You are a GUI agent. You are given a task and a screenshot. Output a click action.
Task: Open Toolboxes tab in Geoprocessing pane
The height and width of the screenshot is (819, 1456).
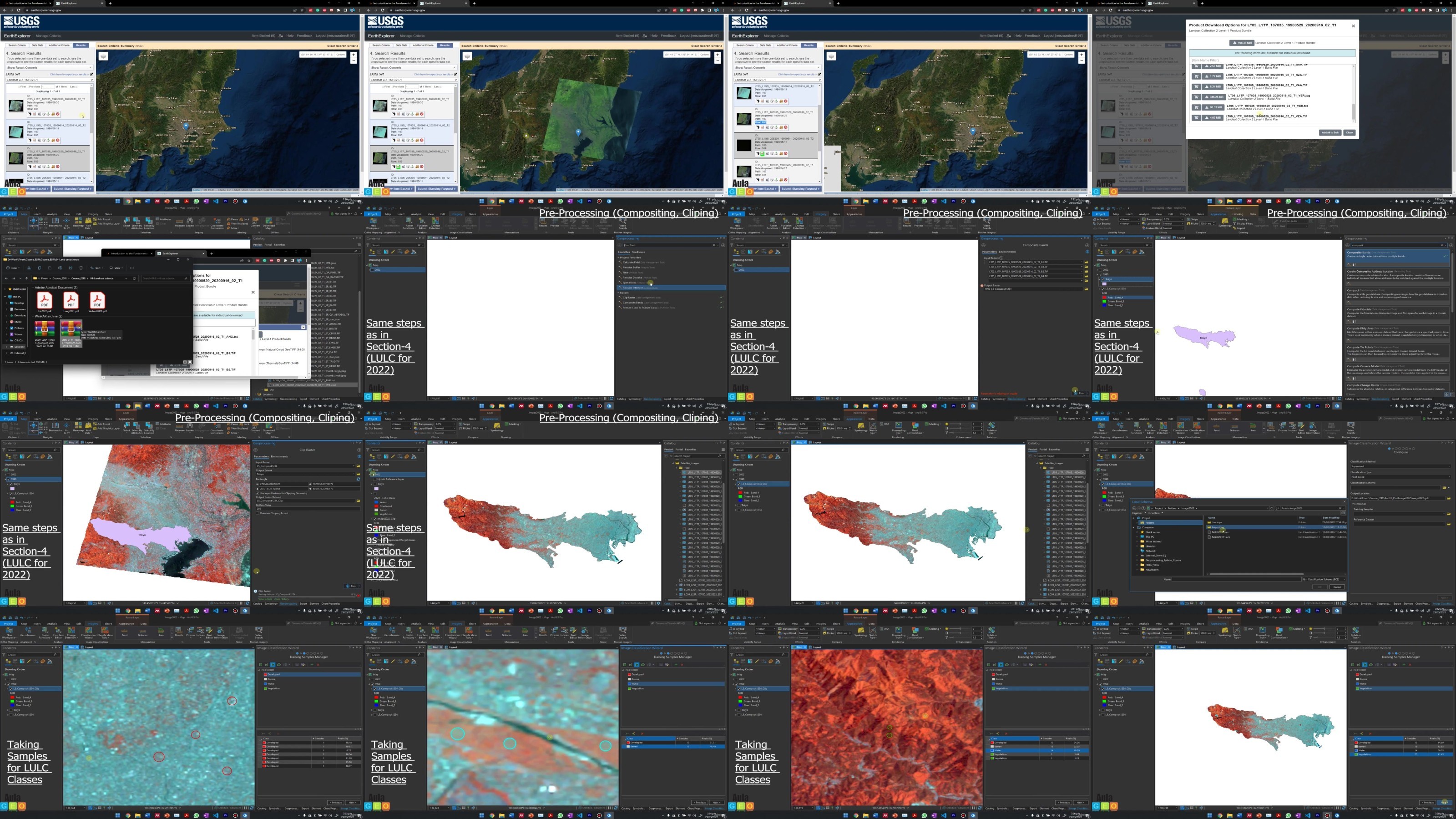click(639, 253)
